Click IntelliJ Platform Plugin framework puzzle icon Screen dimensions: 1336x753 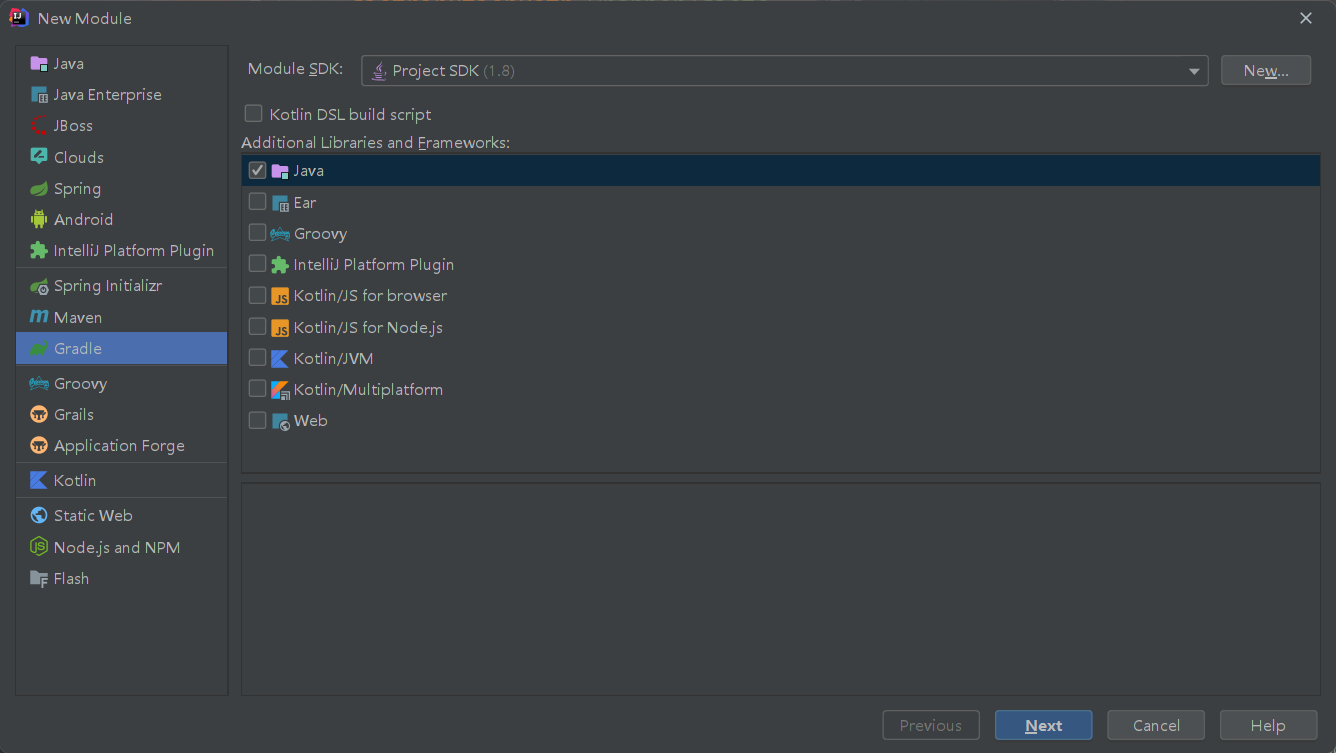coord(280,265)
